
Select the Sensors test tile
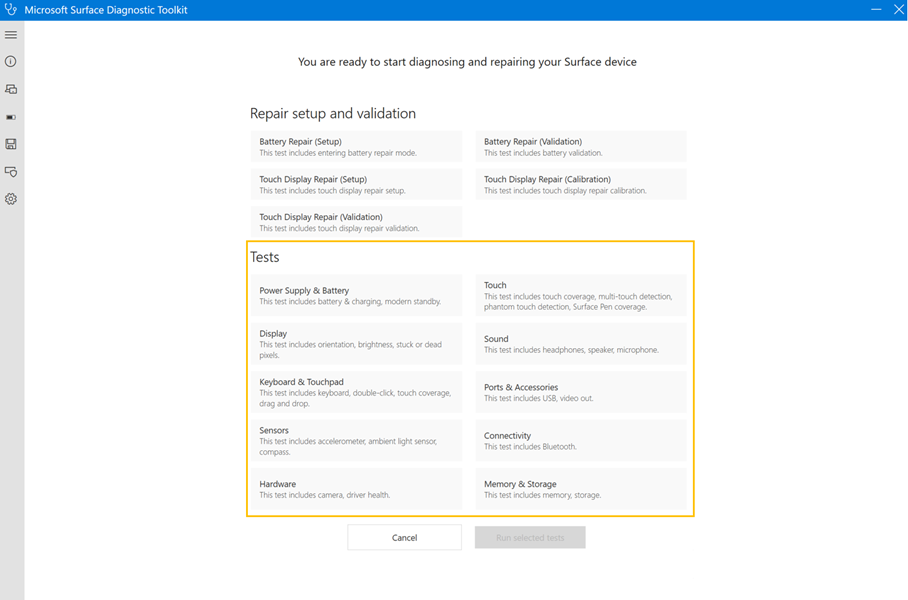(x=356, y=441)
